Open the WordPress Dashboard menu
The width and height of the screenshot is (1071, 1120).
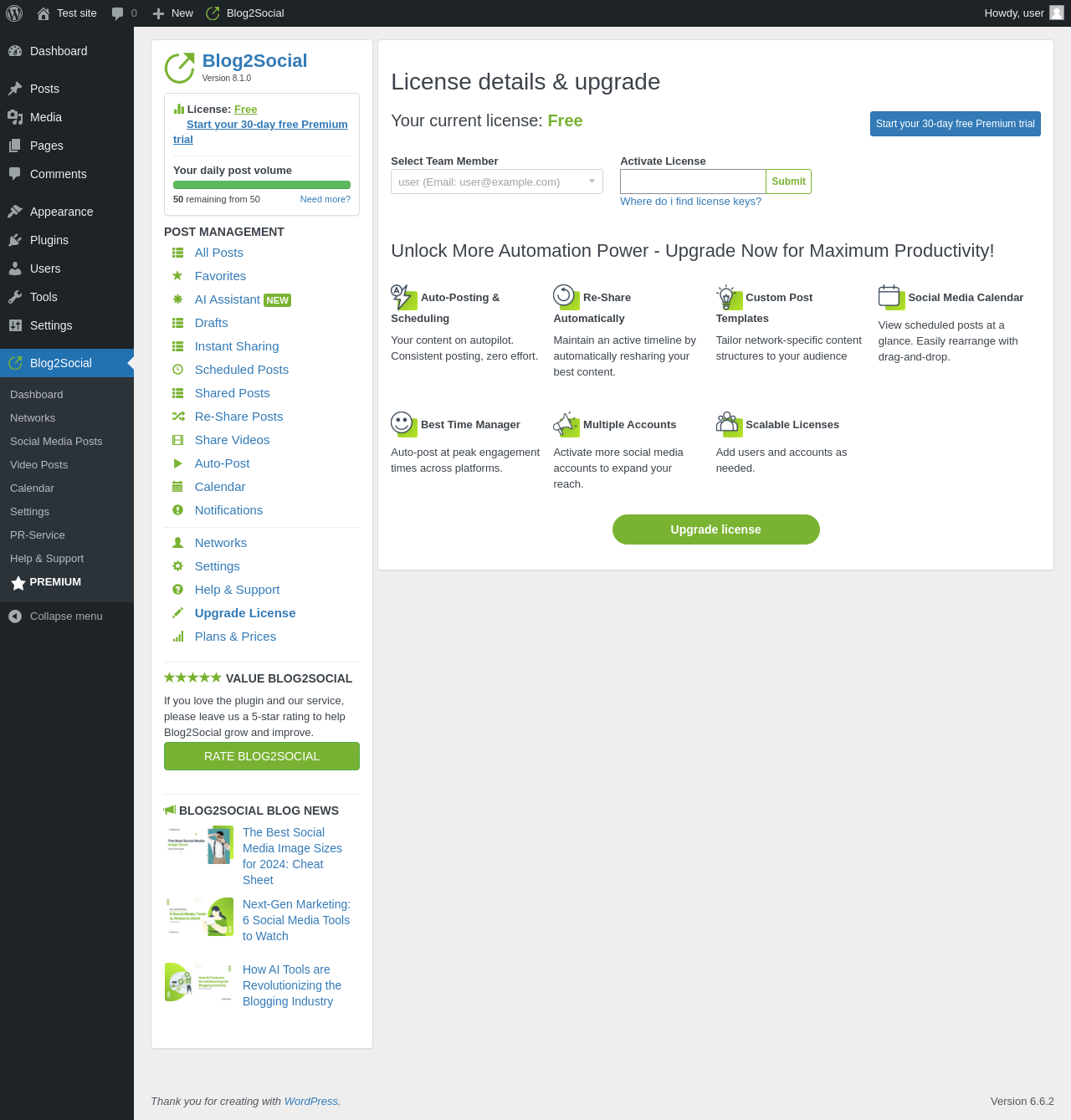67,51
